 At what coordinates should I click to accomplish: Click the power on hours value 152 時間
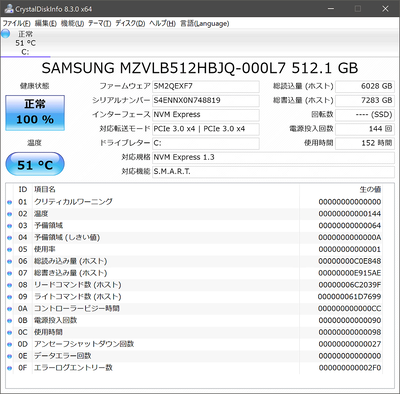[x=365, y=143]
